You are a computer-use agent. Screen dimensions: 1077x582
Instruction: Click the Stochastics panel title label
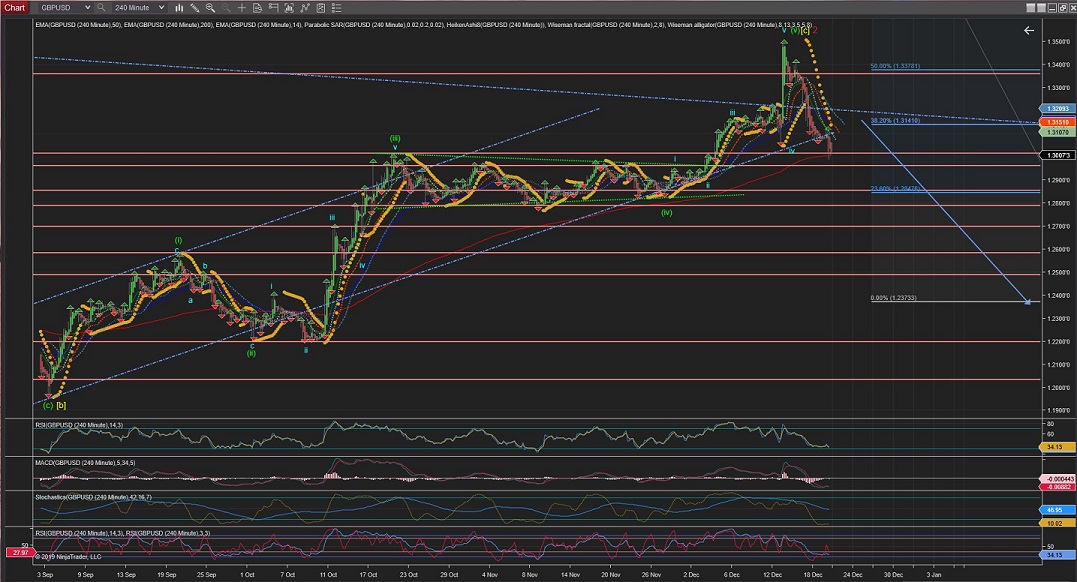pyautogui.click(x=91, y=495)
